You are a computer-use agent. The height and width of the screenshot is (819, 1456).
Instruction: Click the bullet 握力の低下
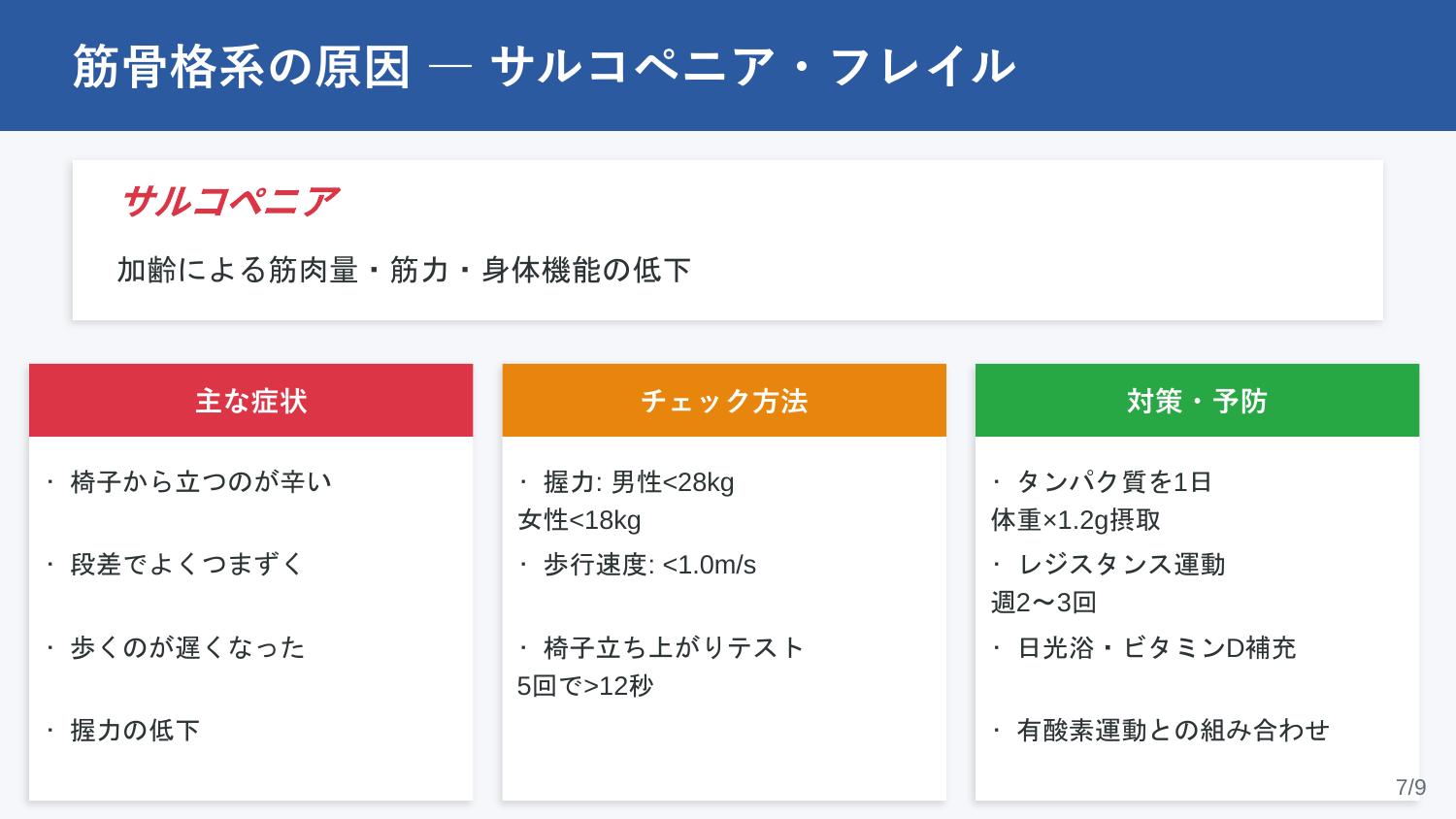135,730
